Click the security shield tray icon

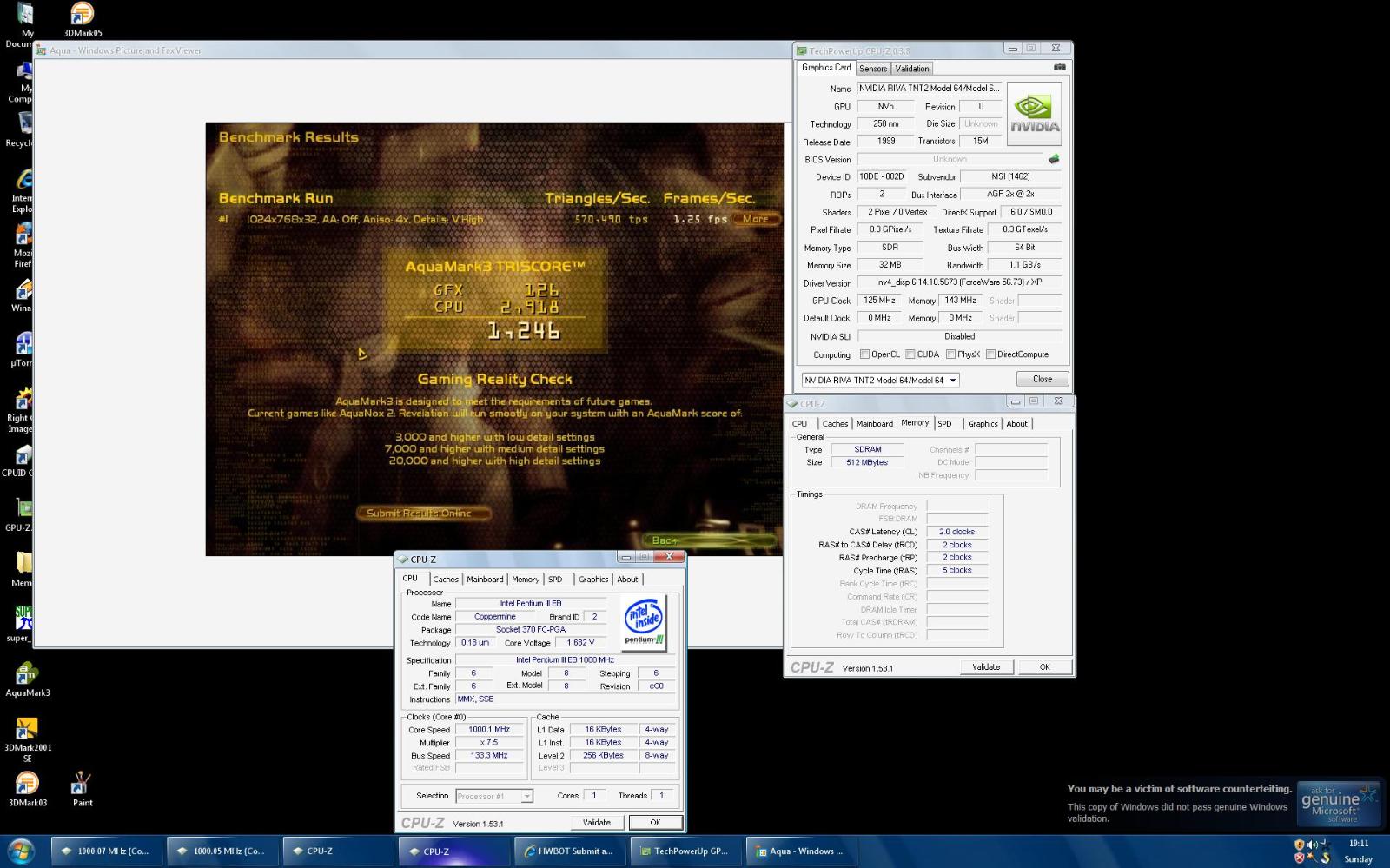tap(1300, 844)
